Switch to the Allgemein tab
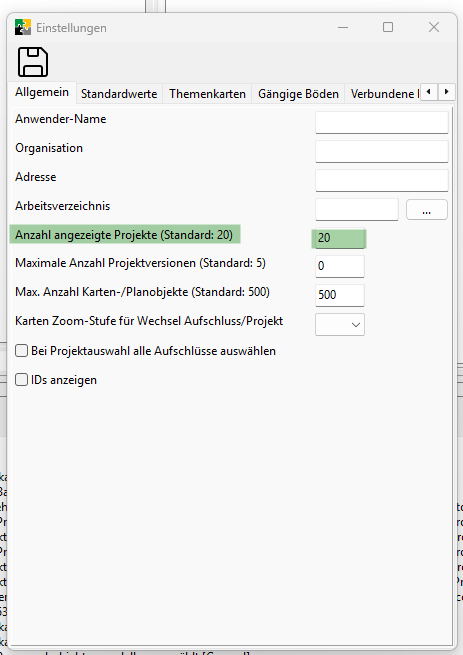 (42, 92)
